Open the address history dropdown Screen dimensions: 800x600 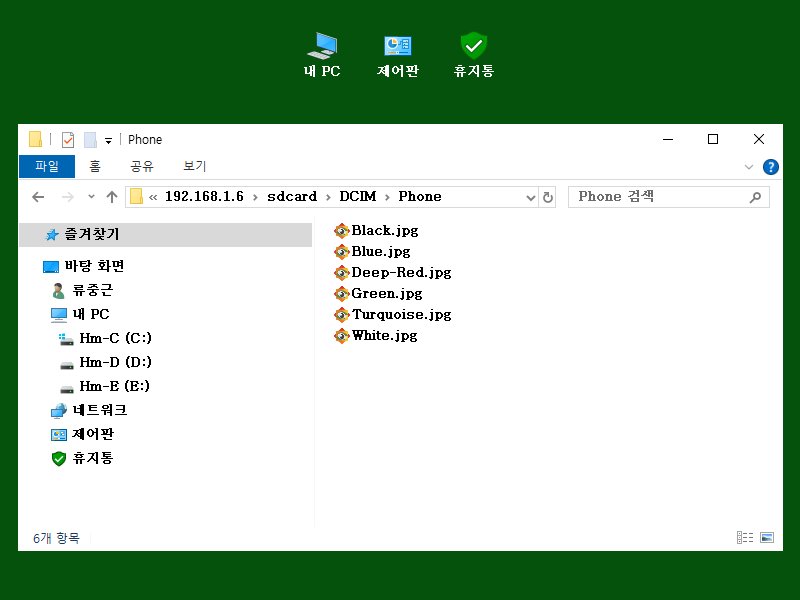(x=531, y=197)
